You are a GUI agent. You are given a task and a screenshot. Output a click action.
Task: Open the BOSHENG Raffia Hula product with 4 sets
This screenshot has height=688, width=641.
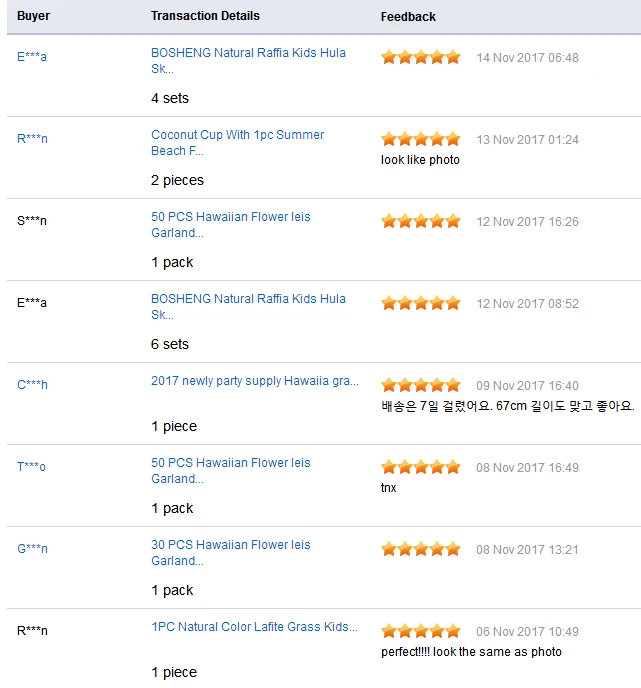248,61
